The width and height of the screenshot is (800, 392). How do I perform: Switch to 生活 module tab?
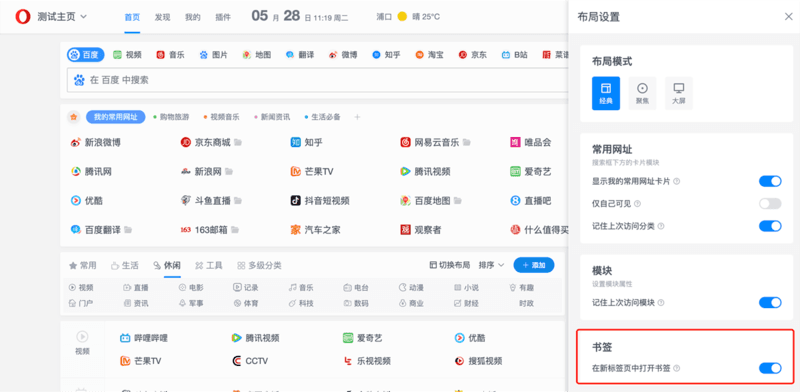point(124,265)
